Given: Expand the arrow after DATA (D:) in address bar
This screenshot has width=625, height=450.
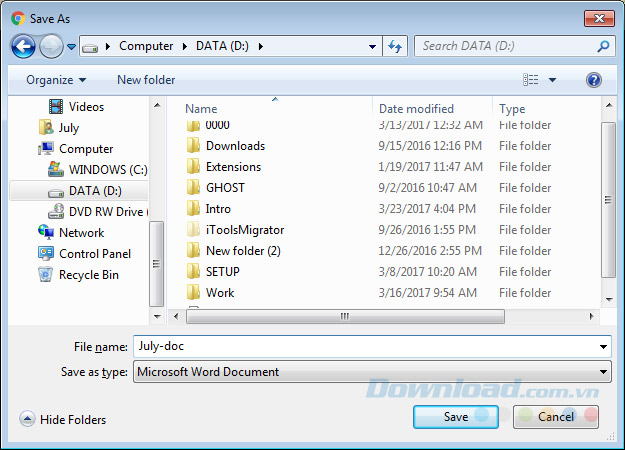Looking at the screenshot, I should (x=261, y=47).
